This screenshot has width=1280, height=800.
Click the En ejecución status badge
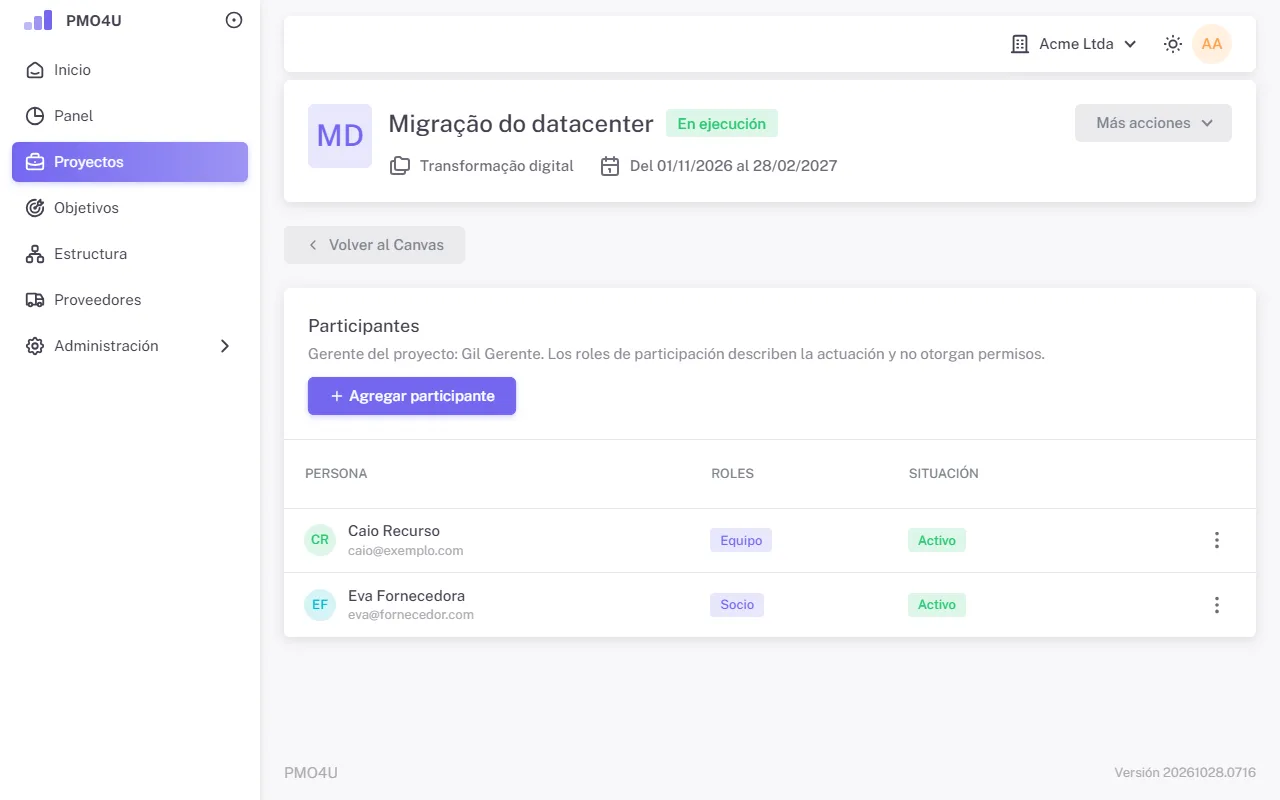722,124
